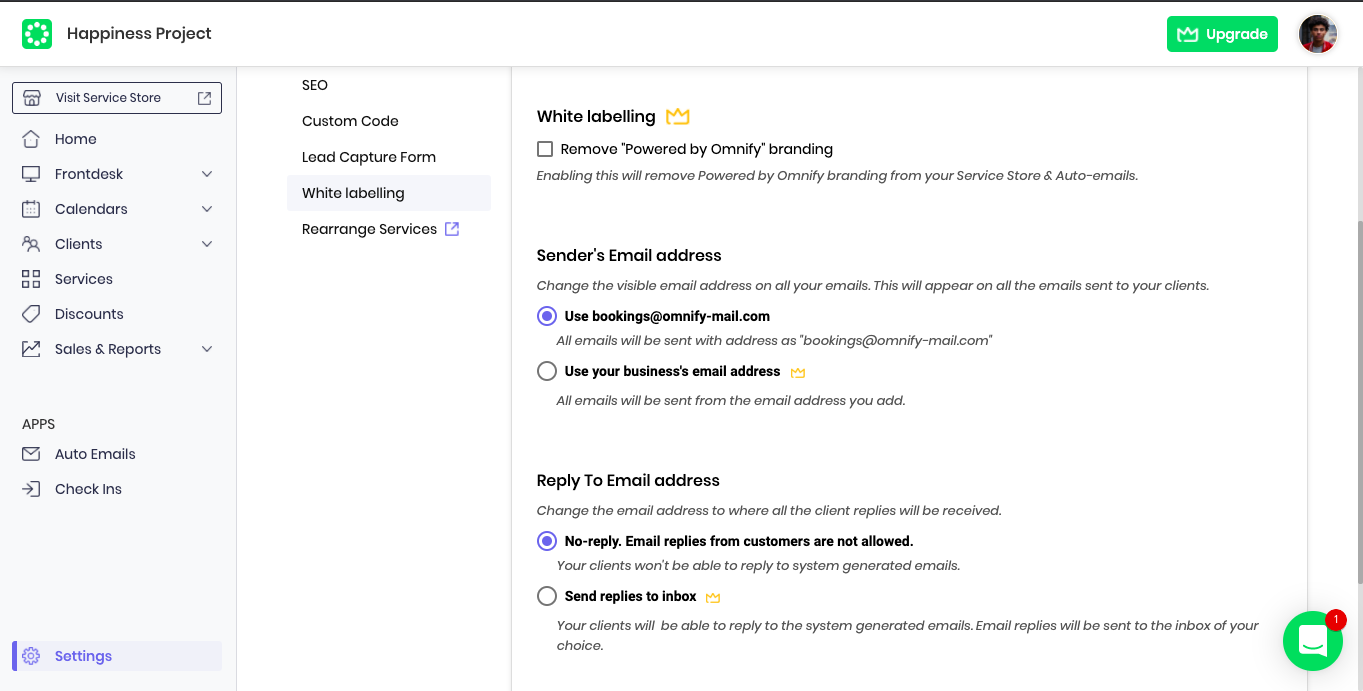
Task: Select Use your business's email address radio
Action: click(547, 371)
